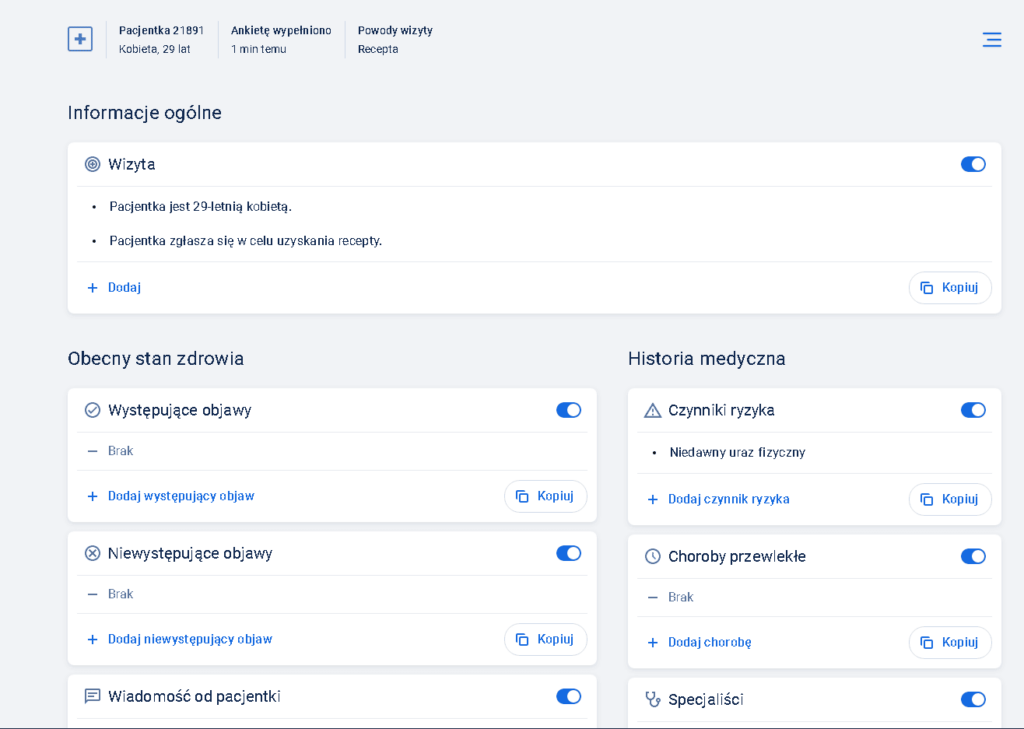
Task: Open the hamburger menu
Action: 991,40
